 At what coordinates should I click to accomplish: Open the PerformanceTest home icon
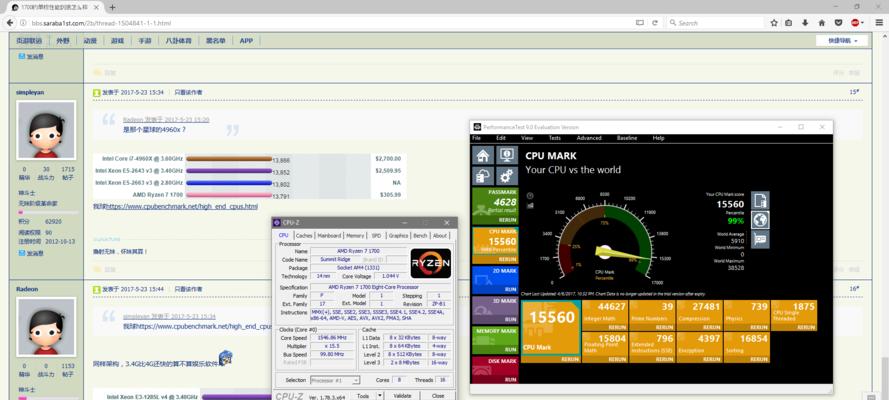(x=483, y=156)
